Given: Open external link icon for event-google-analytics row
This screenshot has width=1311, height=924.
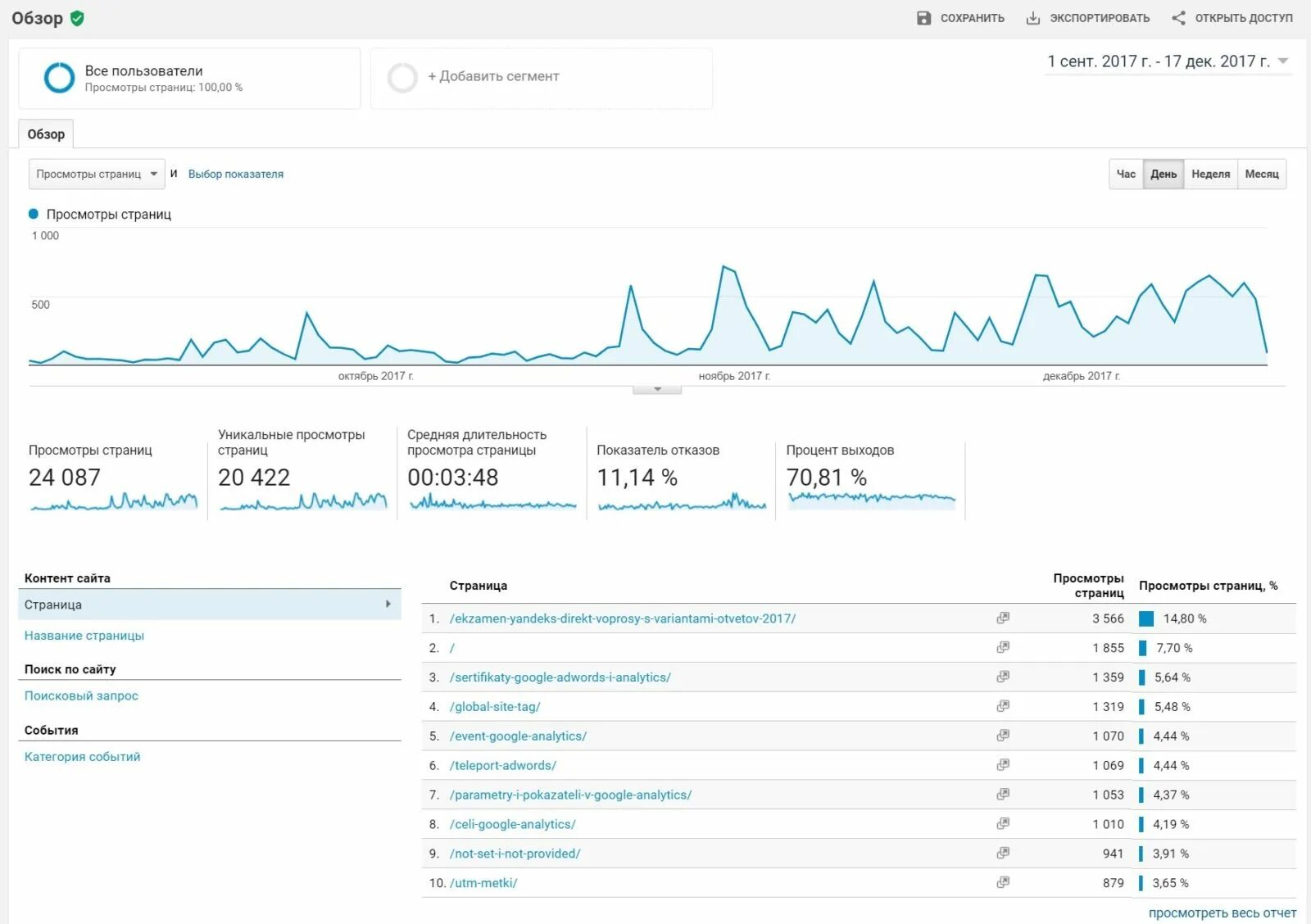Looking at the screenshot, I should (1003, 736).
